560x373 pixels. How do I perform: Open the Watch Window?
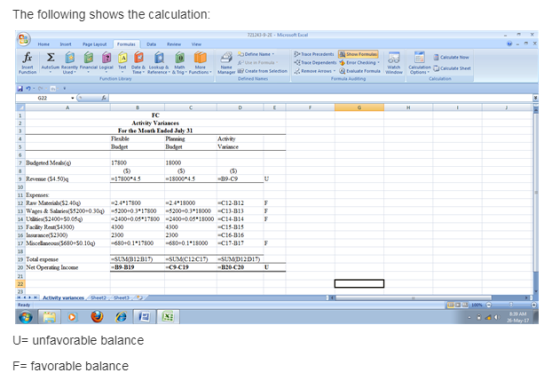tap(394, 62)
